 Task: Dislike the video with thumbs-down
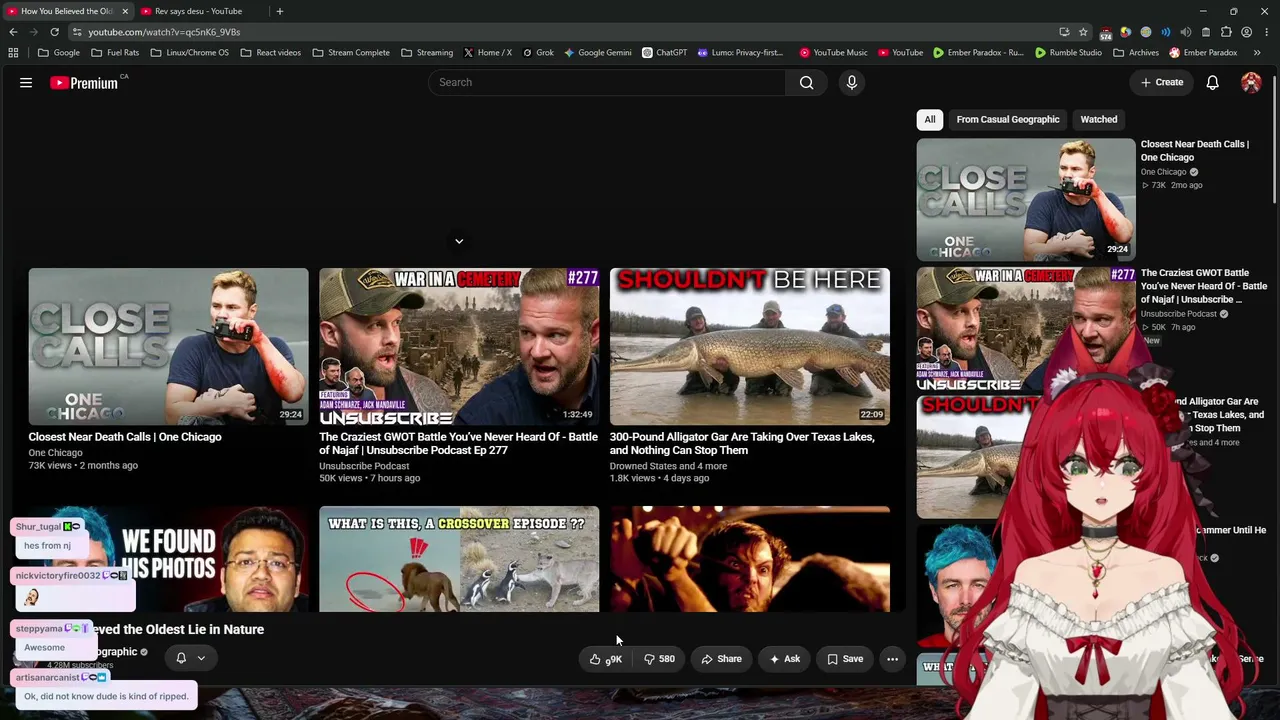tap(659, 659)
